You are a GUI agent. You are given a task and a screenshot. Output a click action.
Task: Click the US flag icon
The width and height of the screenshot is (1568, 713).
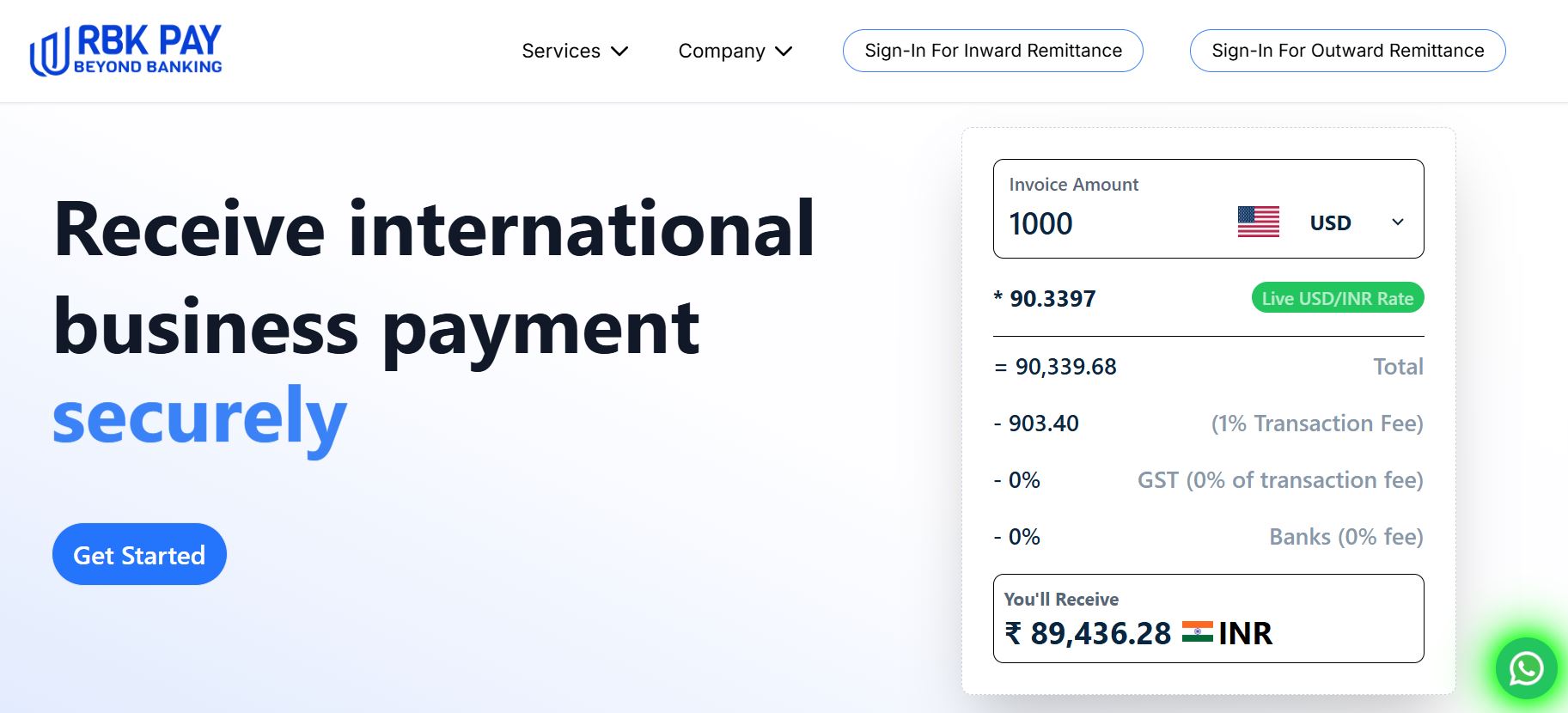pyautogui.click(x=1258, y=222)
